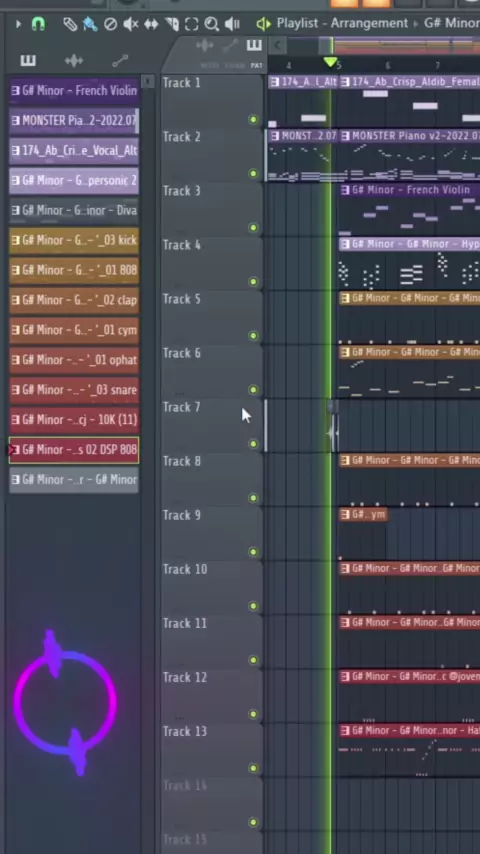Click picker panel scroll-up button
This screenshot has height=854, width=480.
coord(148,82)
